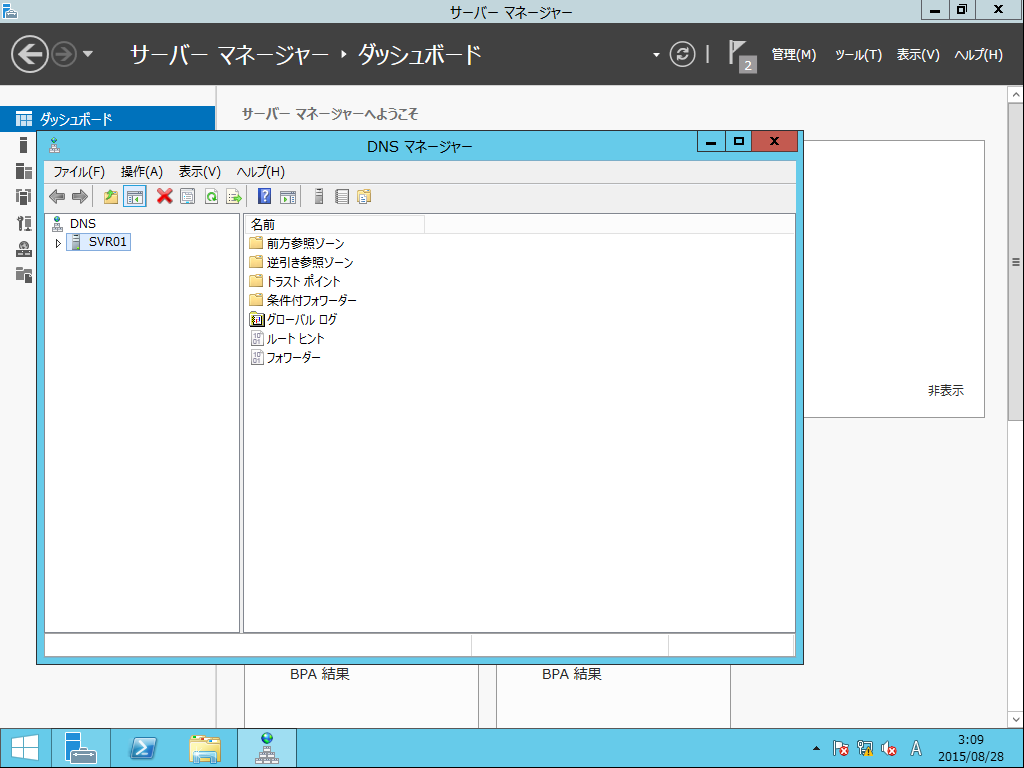Expand the SVR01 tree node
This screenshot has height=768, width=1024.
pyautogui.click(x=58, y=243)
